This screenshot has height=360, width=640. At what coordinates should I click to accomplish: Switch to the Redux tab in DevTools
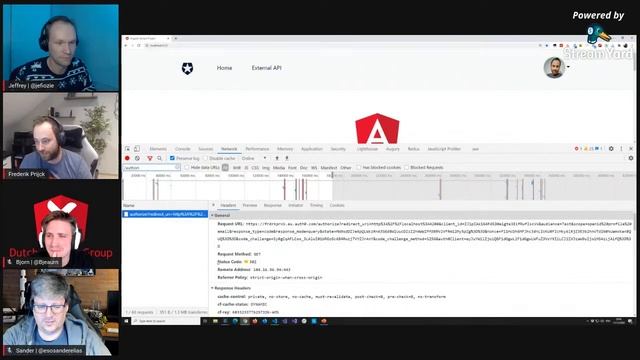413,149
